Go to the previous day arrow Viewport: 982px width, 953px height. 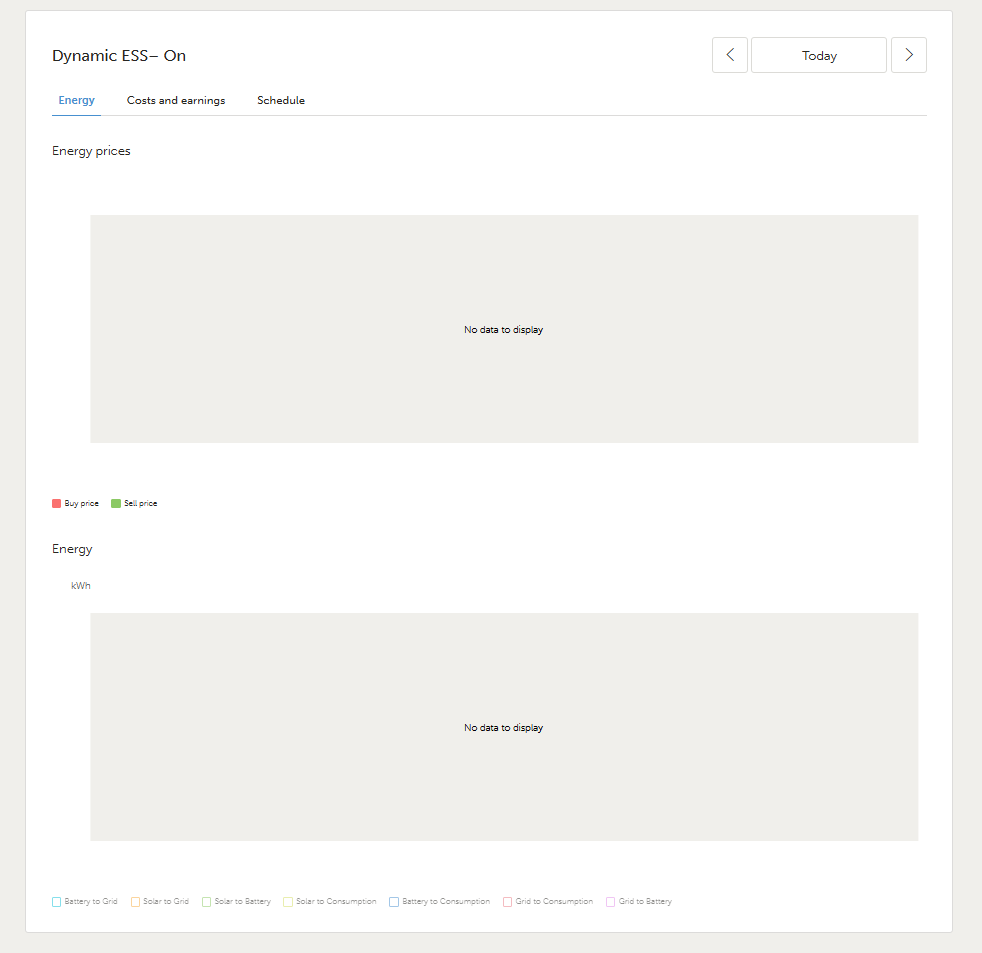[730, 56]
